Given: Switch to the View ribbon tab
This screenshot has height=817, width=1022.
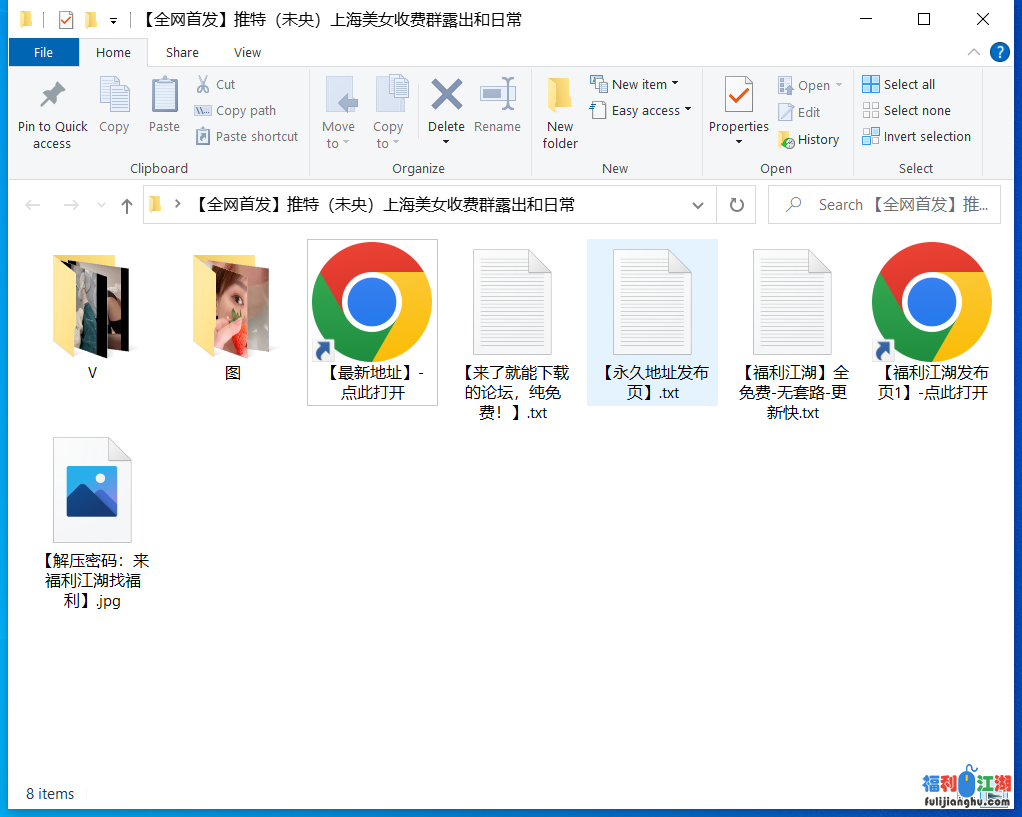Looking at the screenshot, I should (247, 53).
